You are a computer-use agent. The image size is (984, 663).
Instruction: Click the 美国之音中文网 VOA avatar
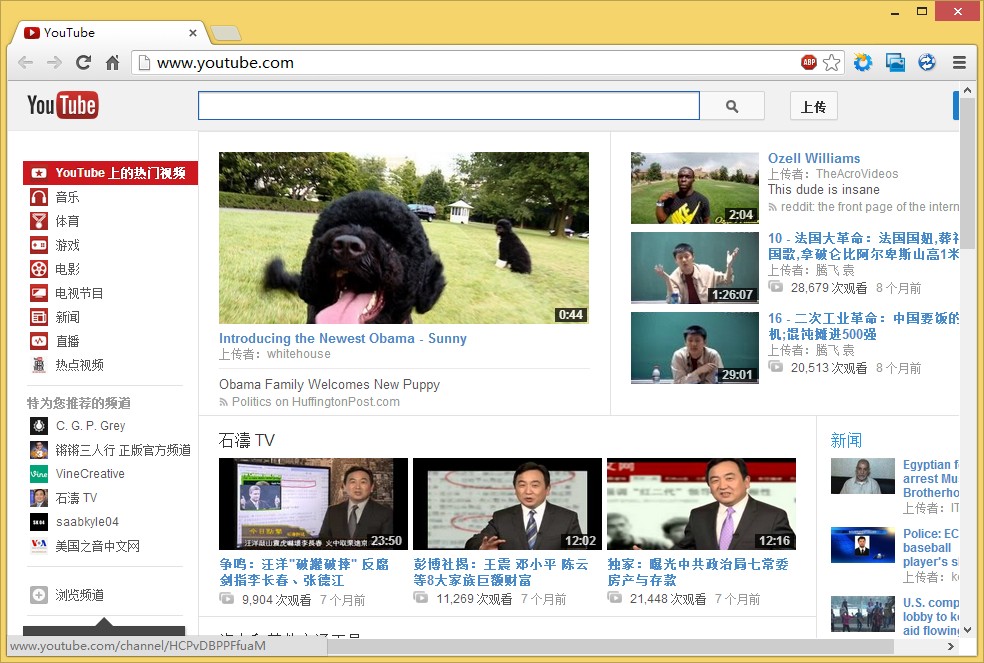click(39, 546)
